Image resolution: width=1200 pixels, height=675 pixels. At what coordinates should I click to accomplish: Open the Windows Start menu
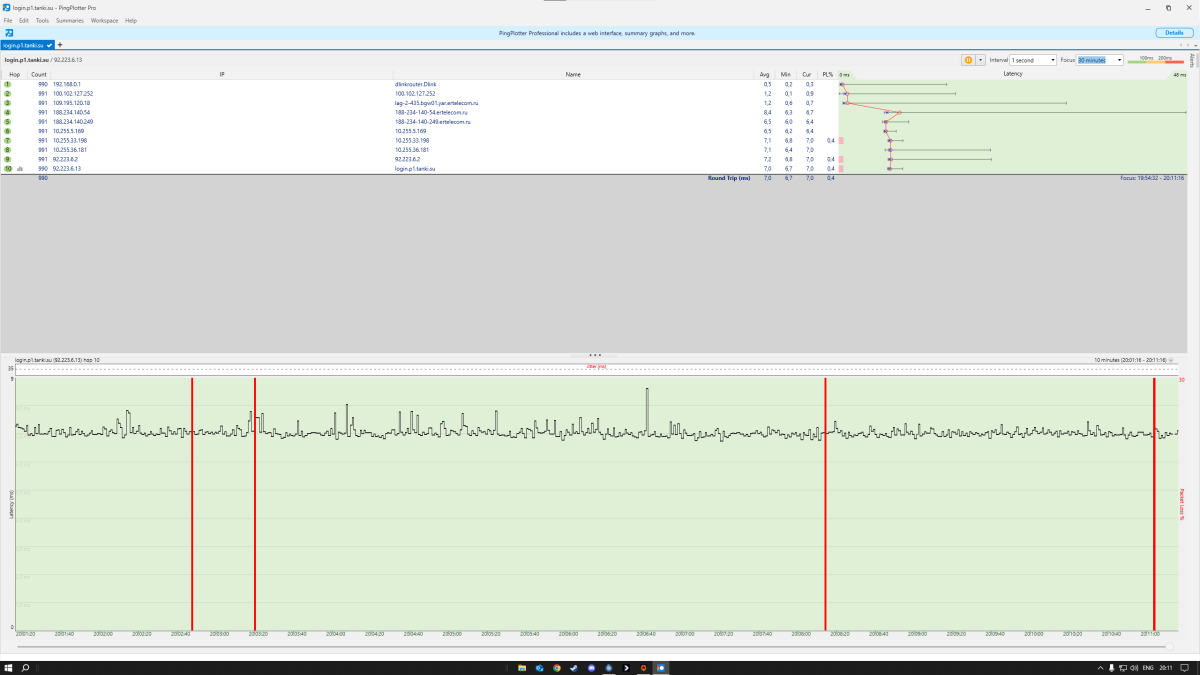click(8, 667)
